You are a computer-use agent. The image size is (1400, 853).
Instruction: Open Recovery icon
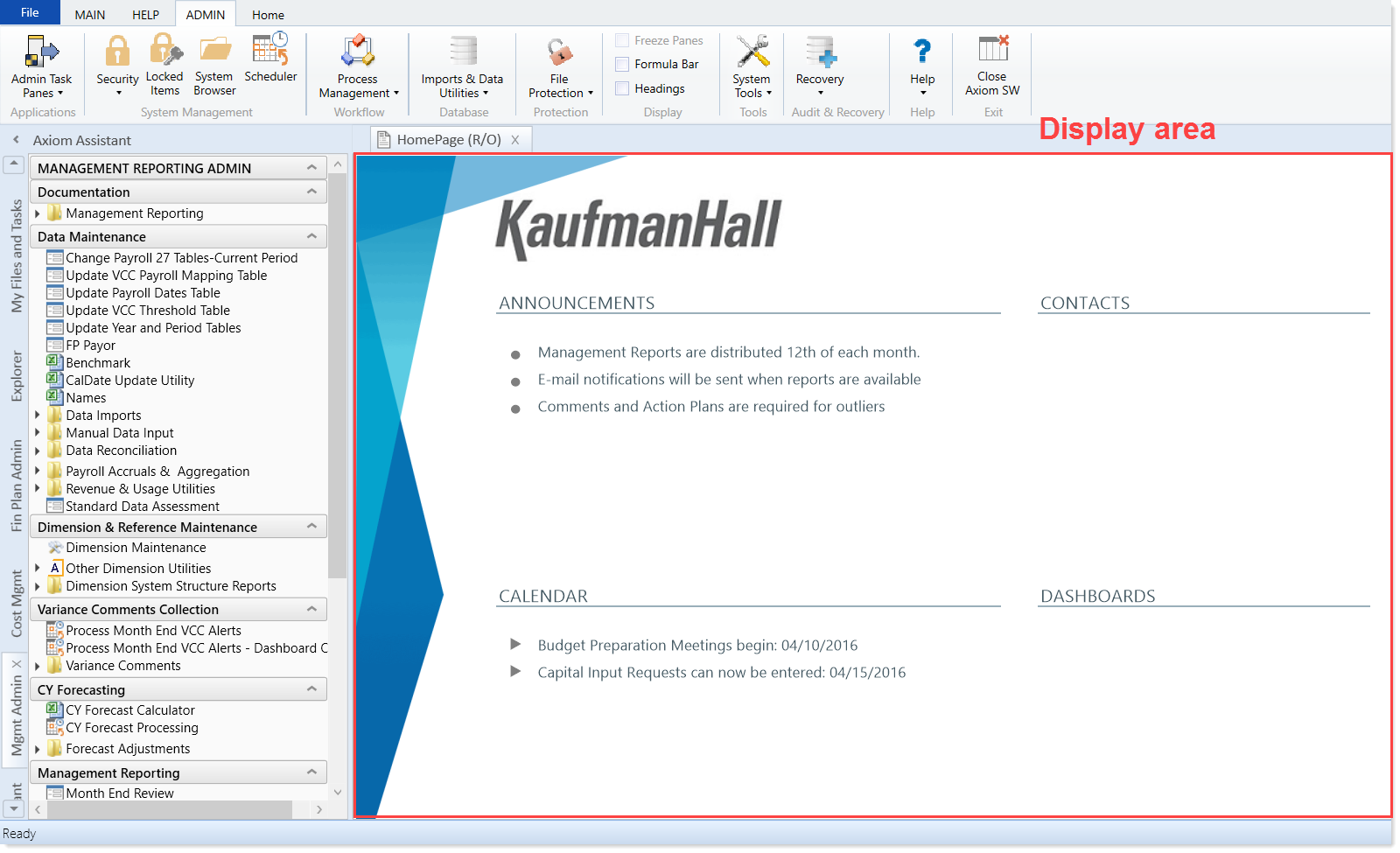[821, 52]
